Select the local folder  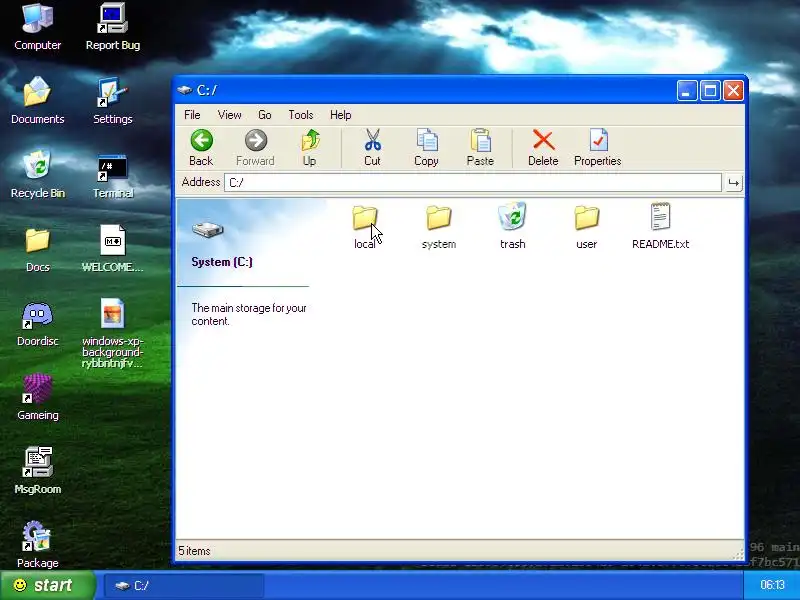click(365, 227)
